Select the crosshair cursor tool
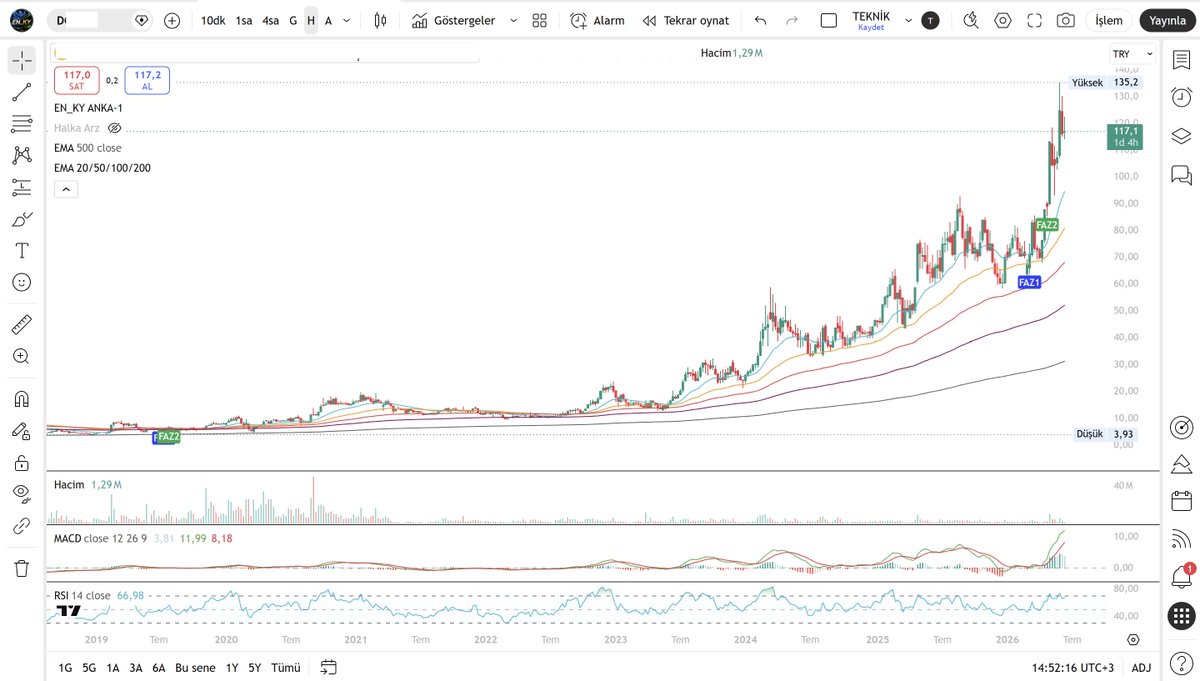 (x=21, y=61)
